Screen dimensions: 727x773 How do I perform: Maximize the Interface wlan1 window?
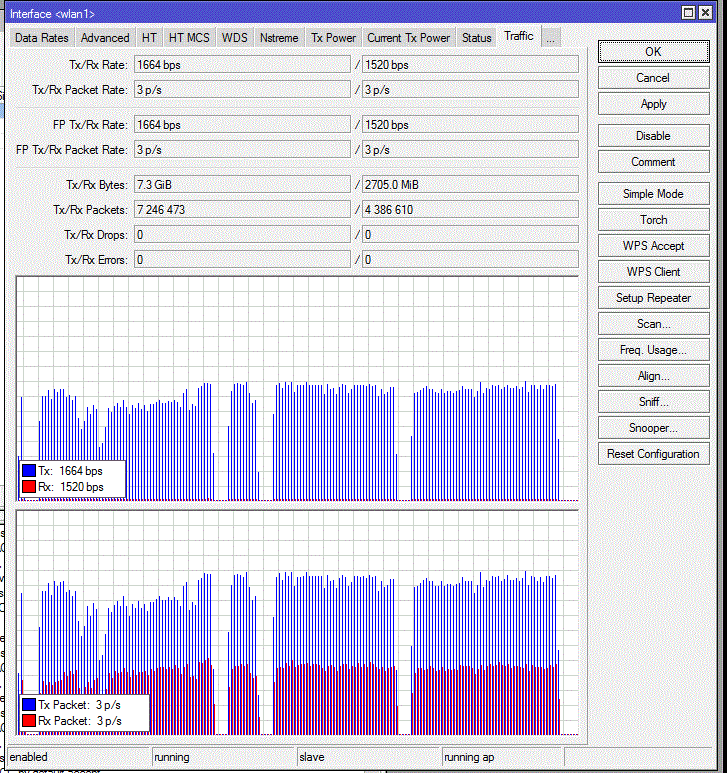[x=689, y=13]
